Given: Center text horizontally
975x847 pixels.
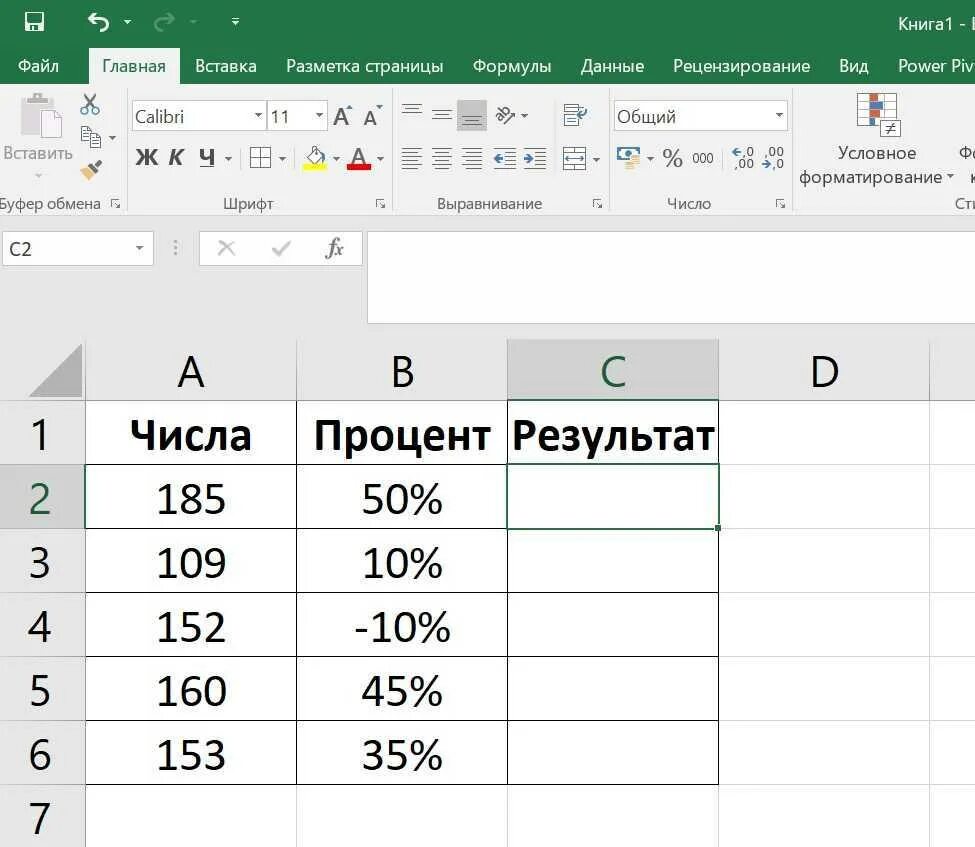Looking at the screenshot, I should click(441, 159).
